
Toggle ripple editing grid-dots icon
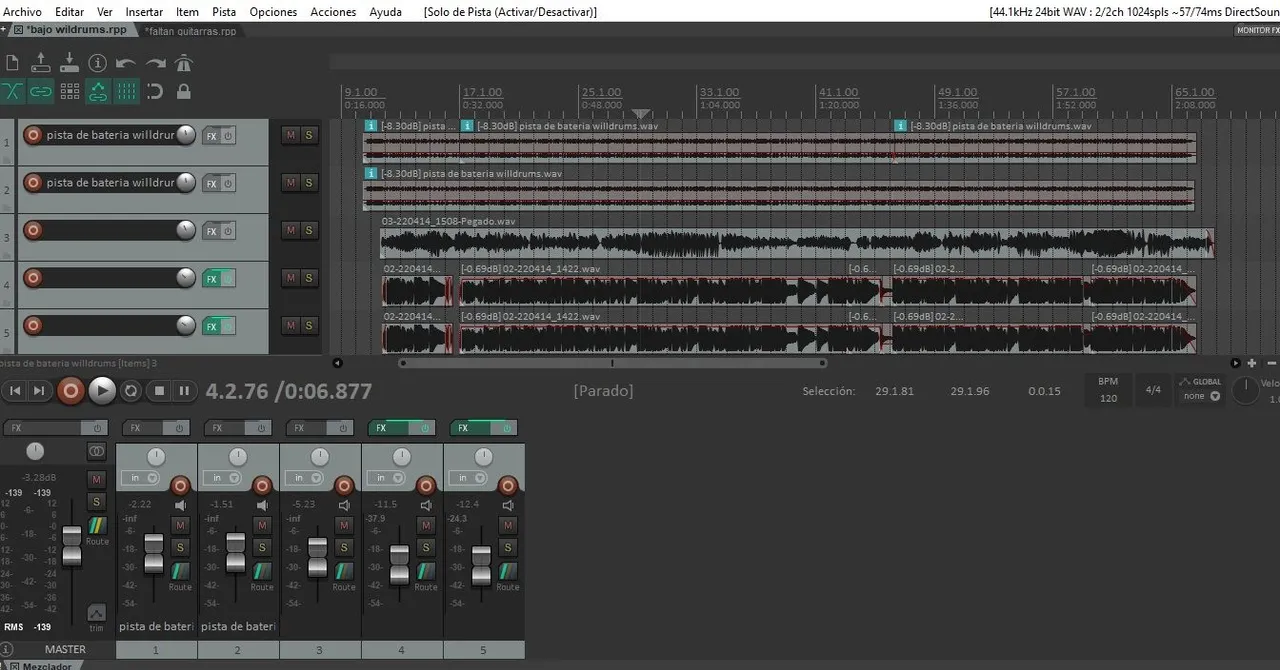click(x=69, y=91)
